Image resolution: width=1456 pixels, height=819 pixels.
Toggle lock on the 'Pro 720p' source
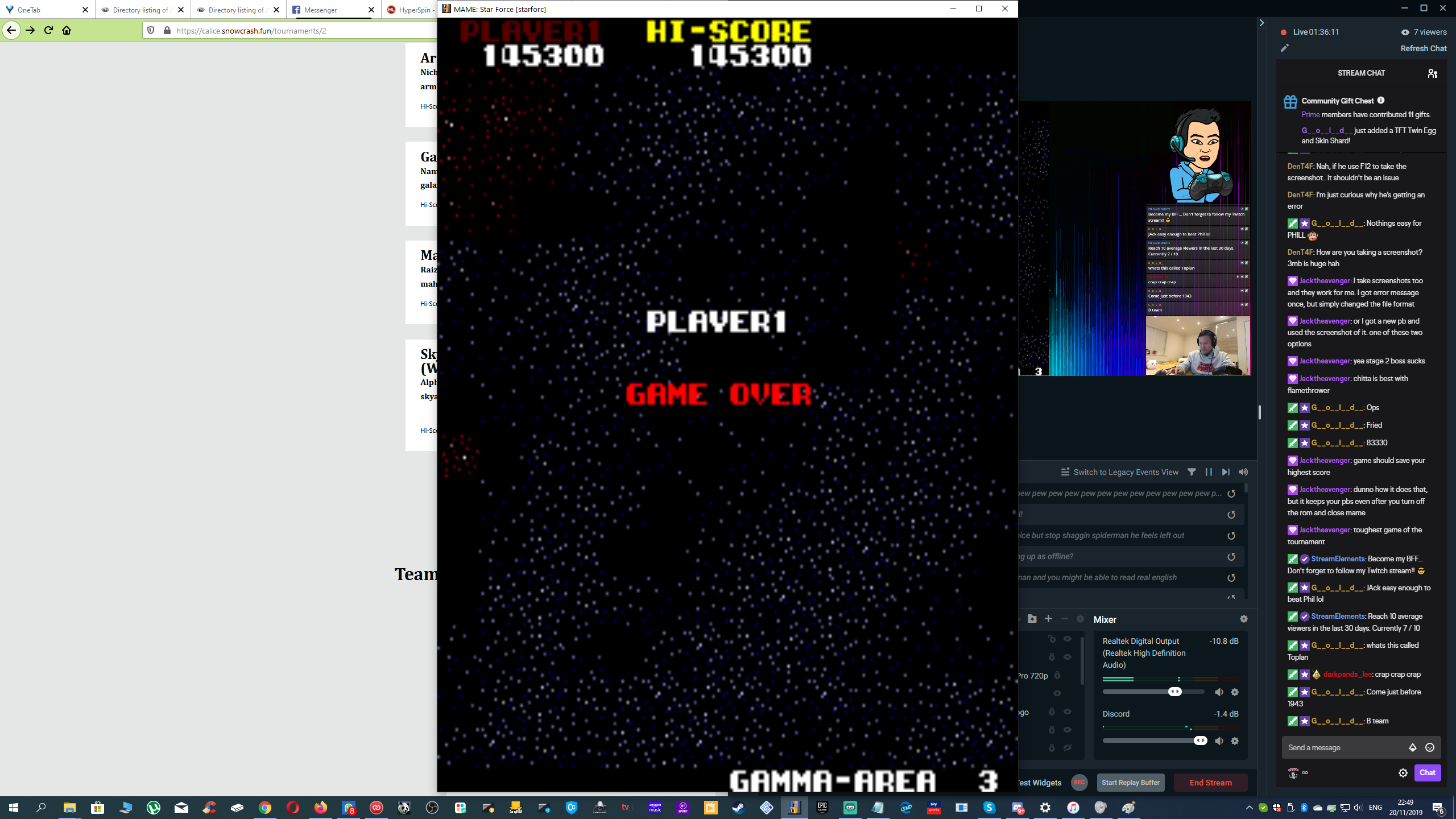coord(1057,675)
